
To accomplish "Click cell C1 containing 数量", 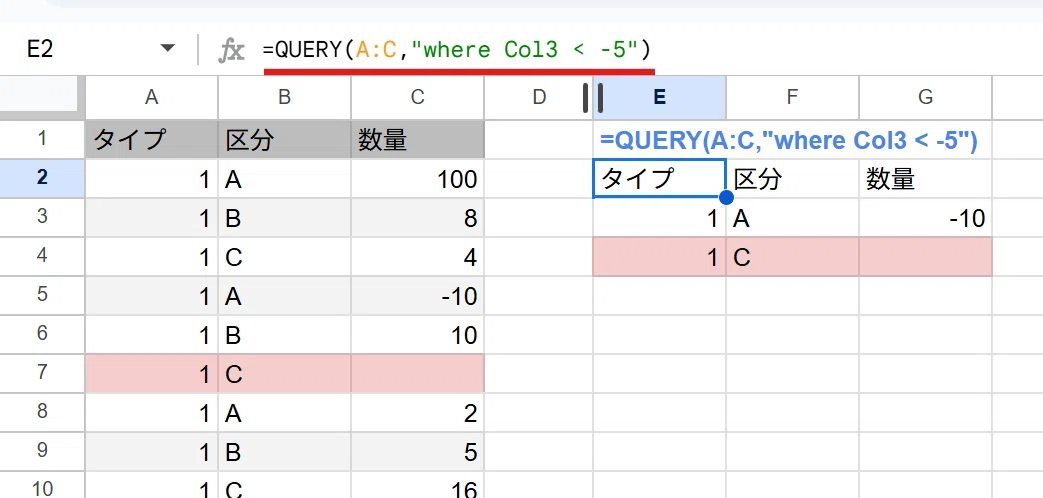I will pos(418,140).
